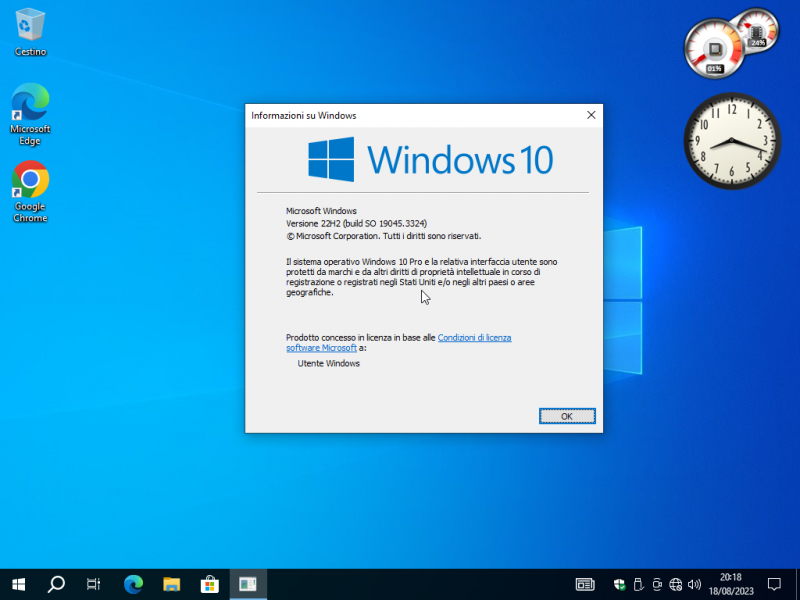Open Windows Security from the system tray
The width and height of the screenshot is (800, 600).
(620, 584)
